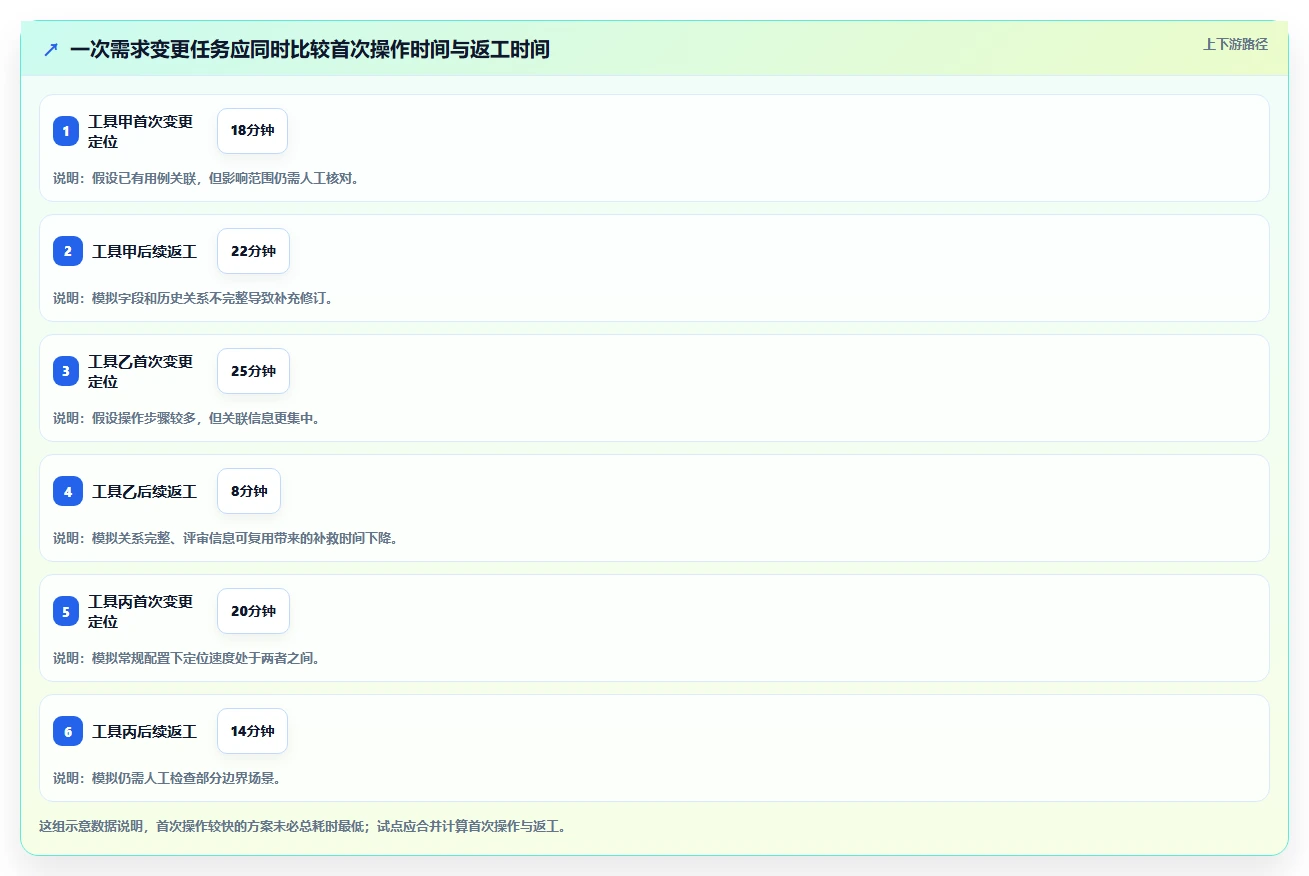This screenshot has width=1309, height=876.
Task: Click the 14分钟 time chip
Action: (x=252, y=731)
